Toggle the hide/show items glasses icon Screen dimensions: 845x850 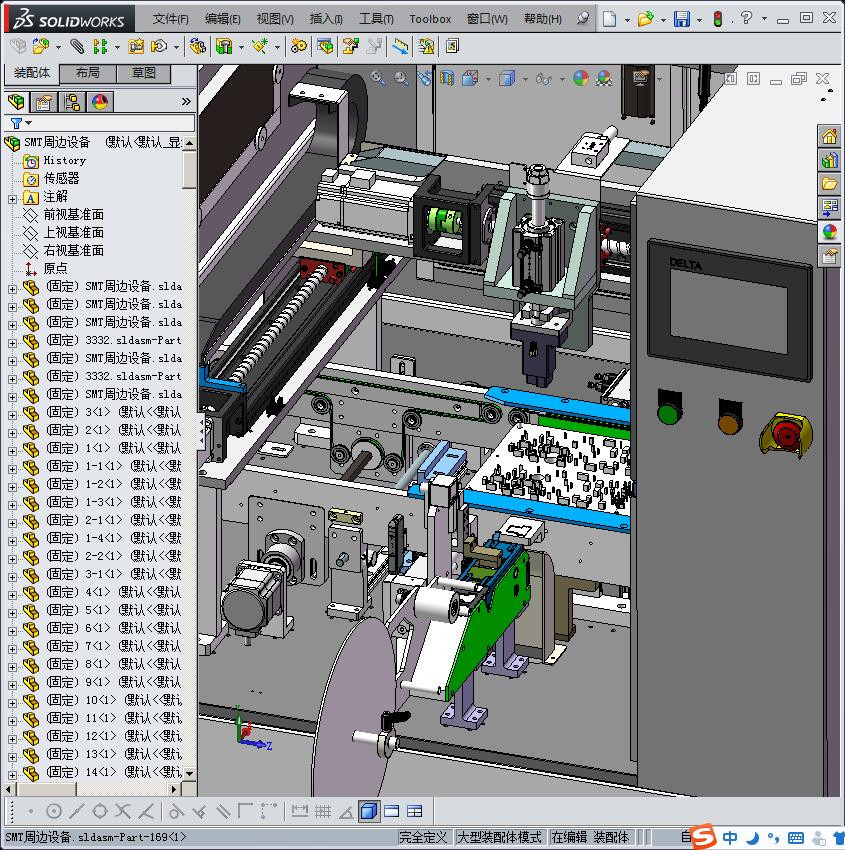(x=542, y=78)
